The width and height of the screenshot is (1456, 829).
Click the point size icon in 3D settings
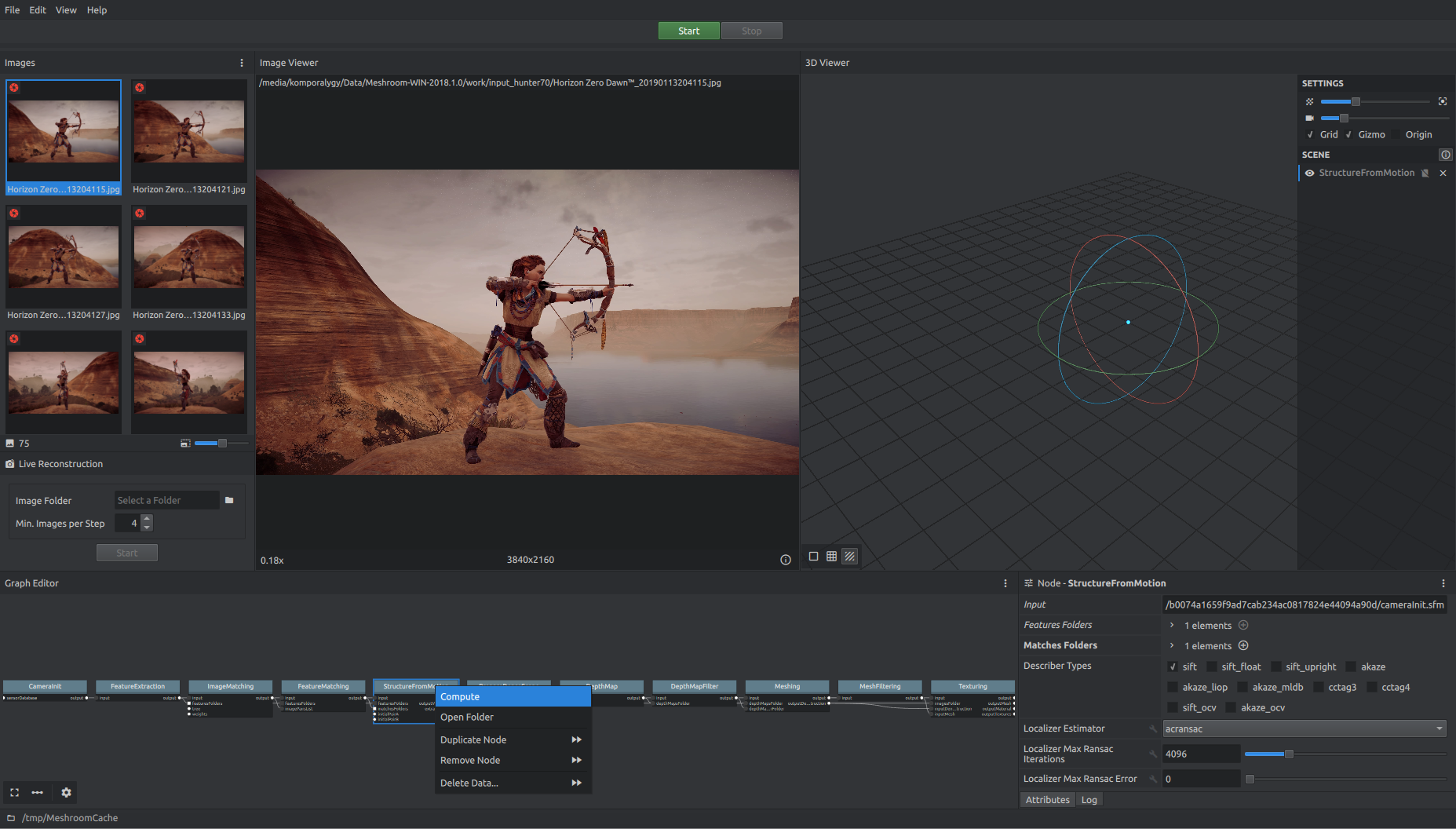[x=1309, y=102]
